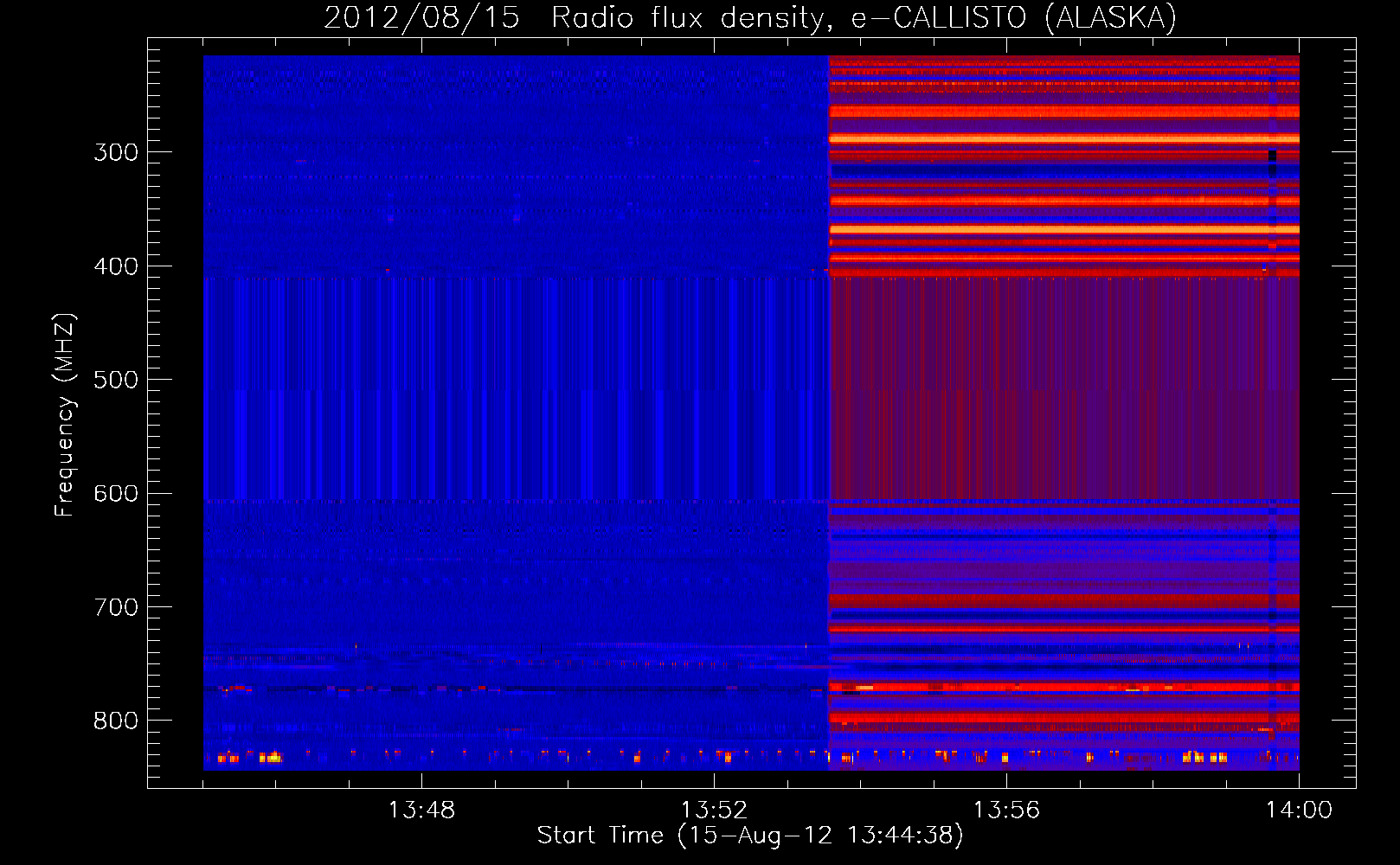This screenshot has height=865, width=1400.
Task: Click the 13:56 time tick label
Action: click(1006, 811)
